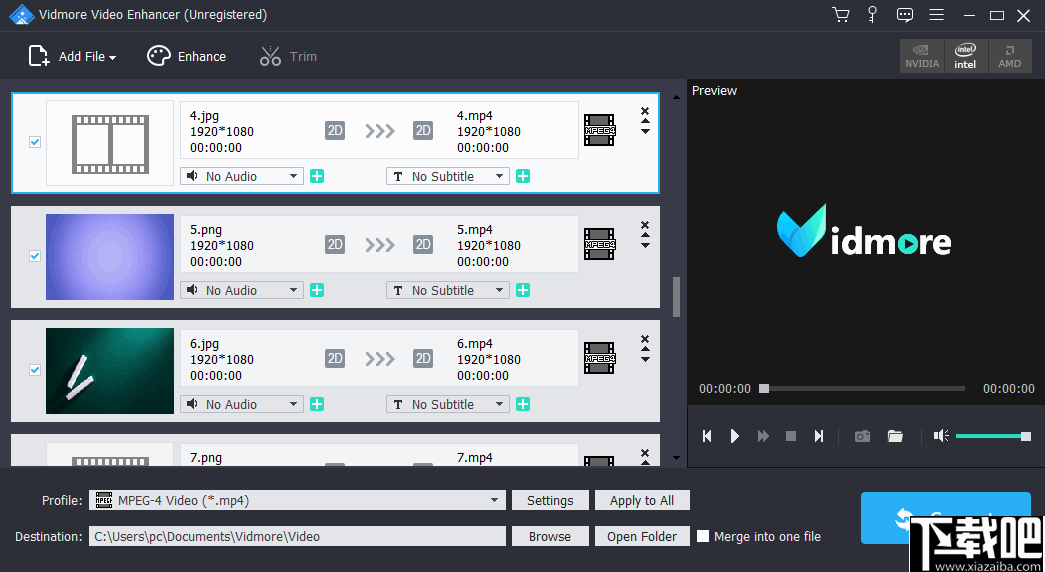Screen dimensions: 1045x572
Task: Remove 6.jpg from the list
Action: [x=644, y=339]
